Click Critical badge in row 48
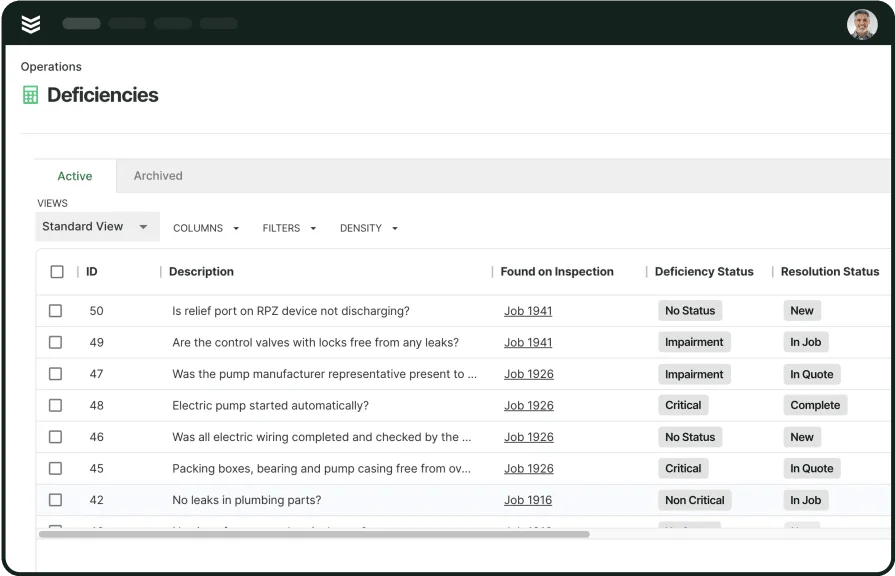 click(683, 405)
